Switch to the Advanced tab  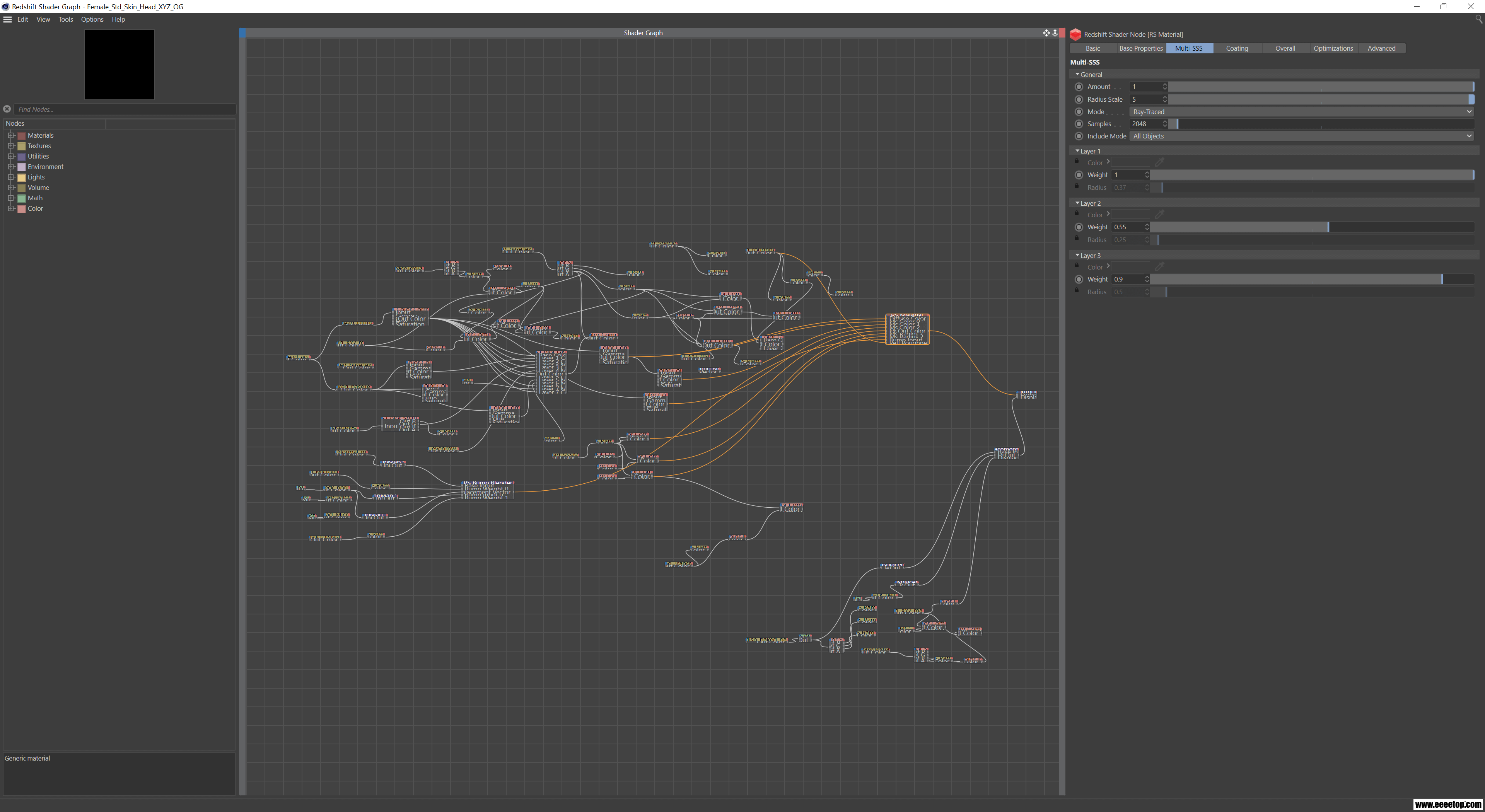coord(1382,48)
